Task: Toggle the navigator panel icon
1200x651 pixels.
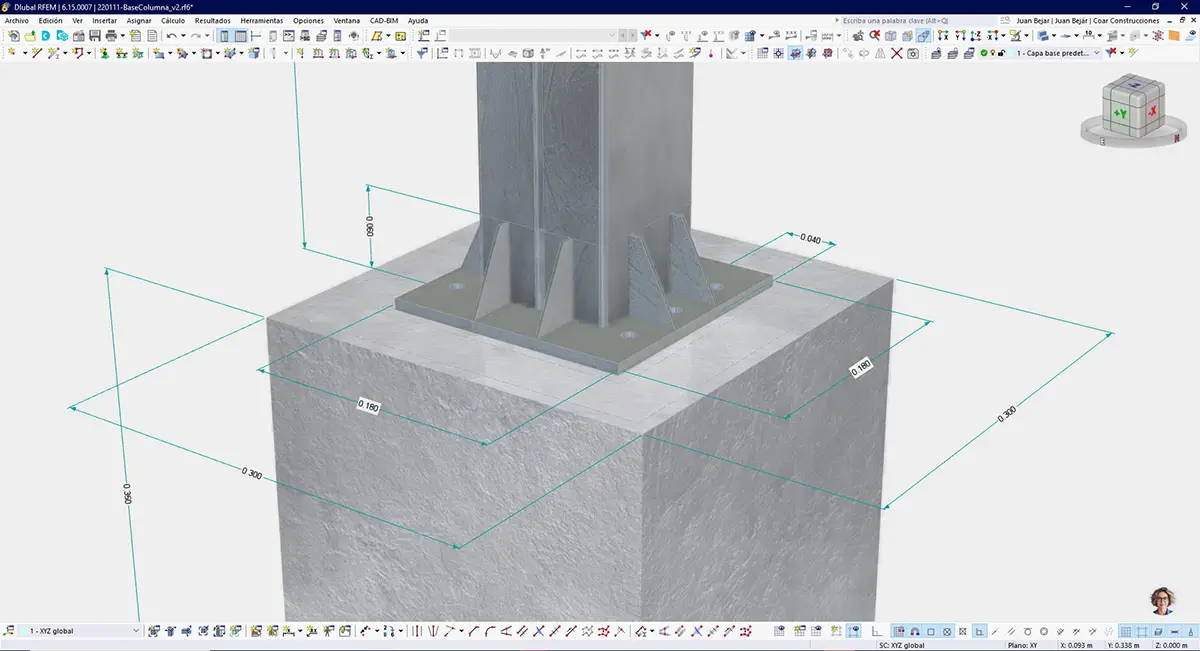Action: click(x=224, y=35)
